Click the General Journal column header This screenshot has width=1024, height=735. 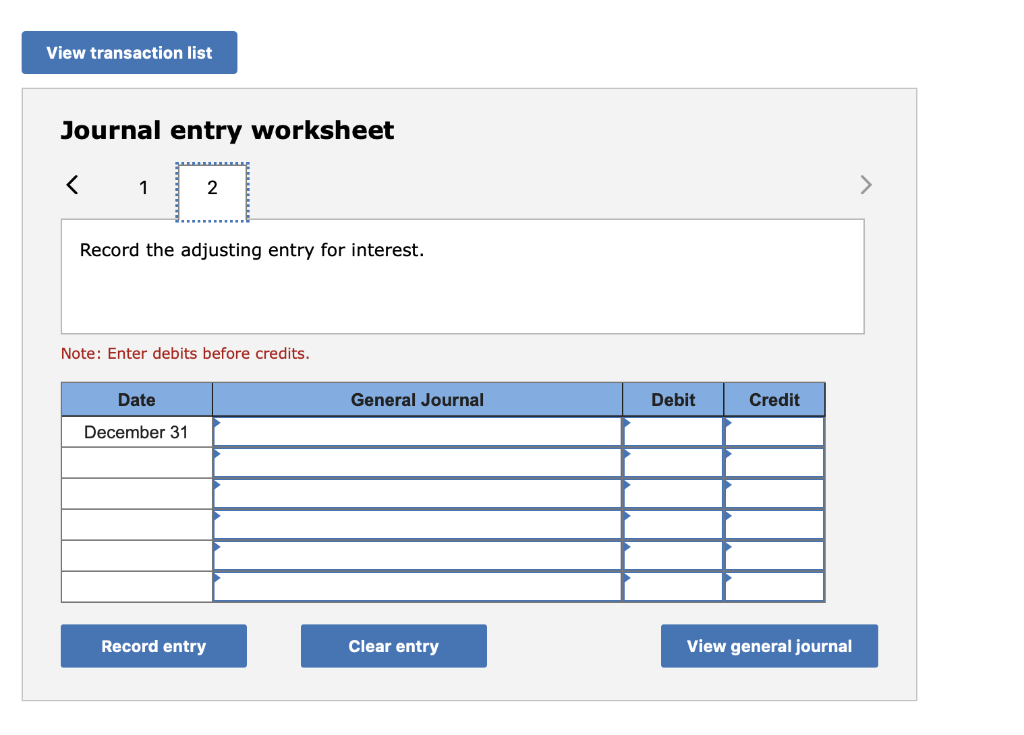[x=417, y=399]
